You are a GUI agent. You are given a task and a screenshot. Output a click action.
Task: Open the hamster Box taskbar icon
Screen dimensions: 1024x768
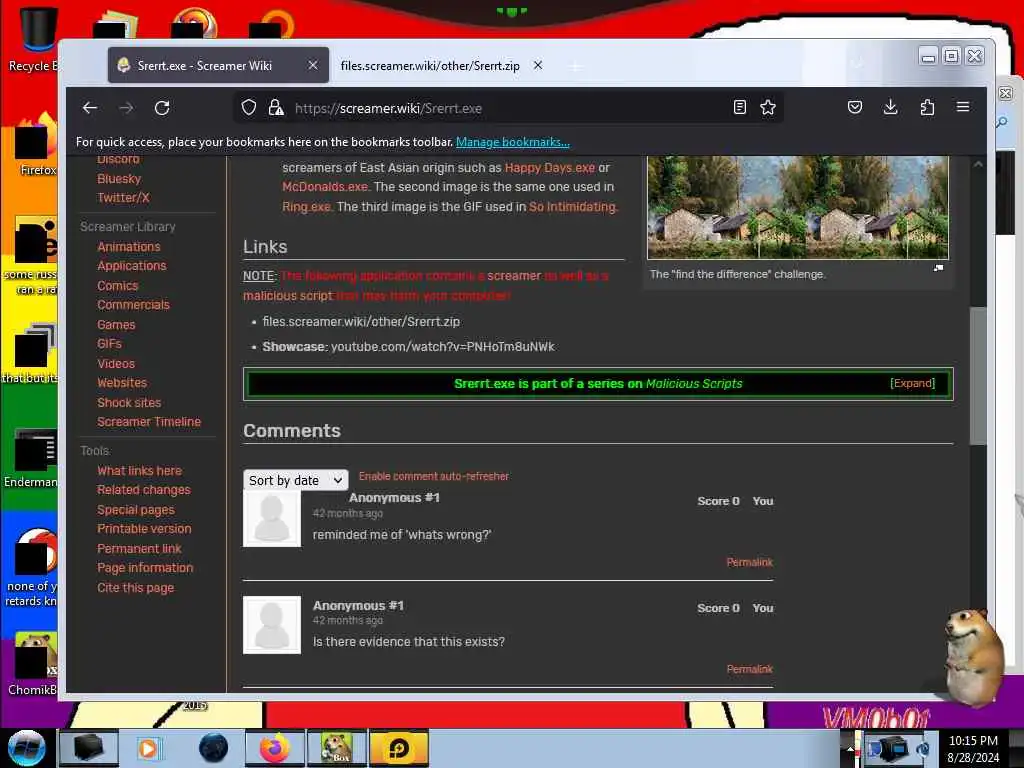337,748
